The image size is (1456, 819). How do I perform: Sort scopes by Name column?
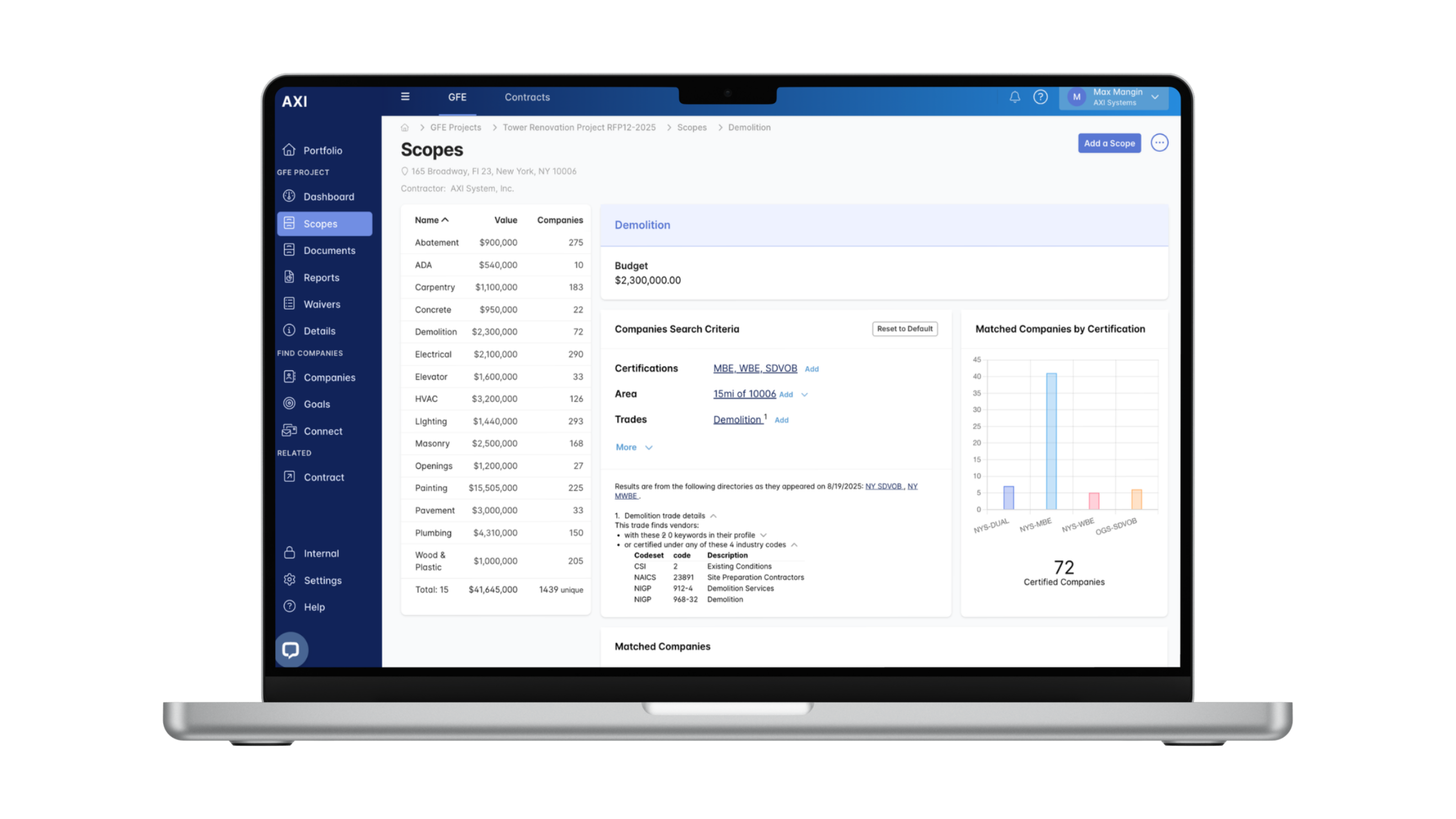pos(431,220)
